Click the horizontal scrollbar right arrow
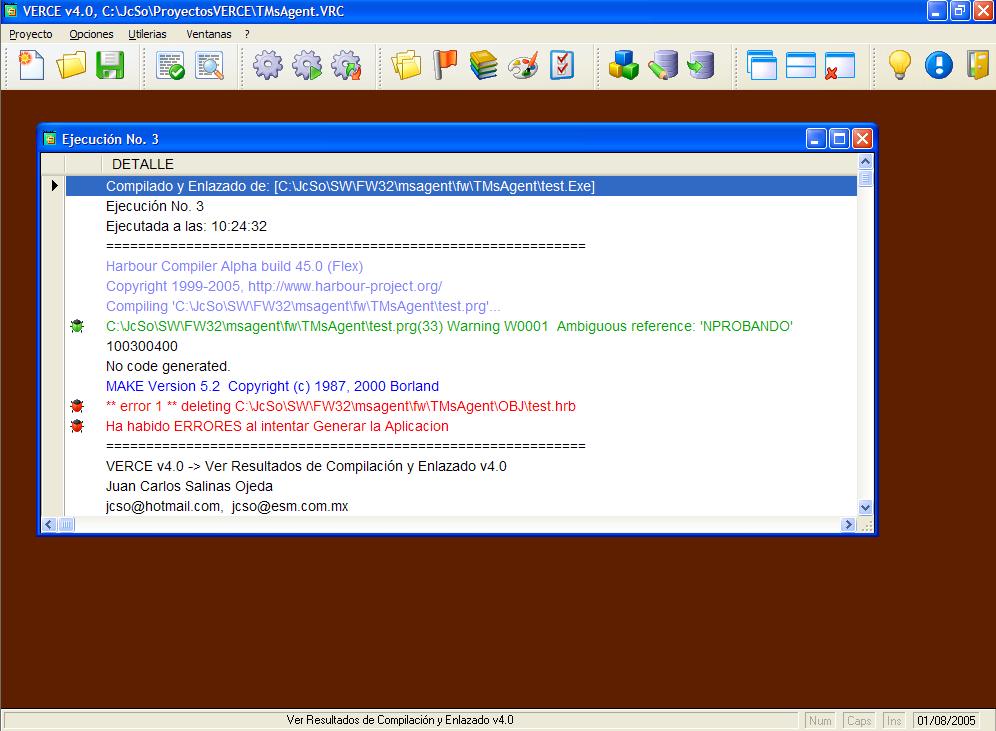The width and height of the screenshot is (996, 731). [x=848, y=524]
